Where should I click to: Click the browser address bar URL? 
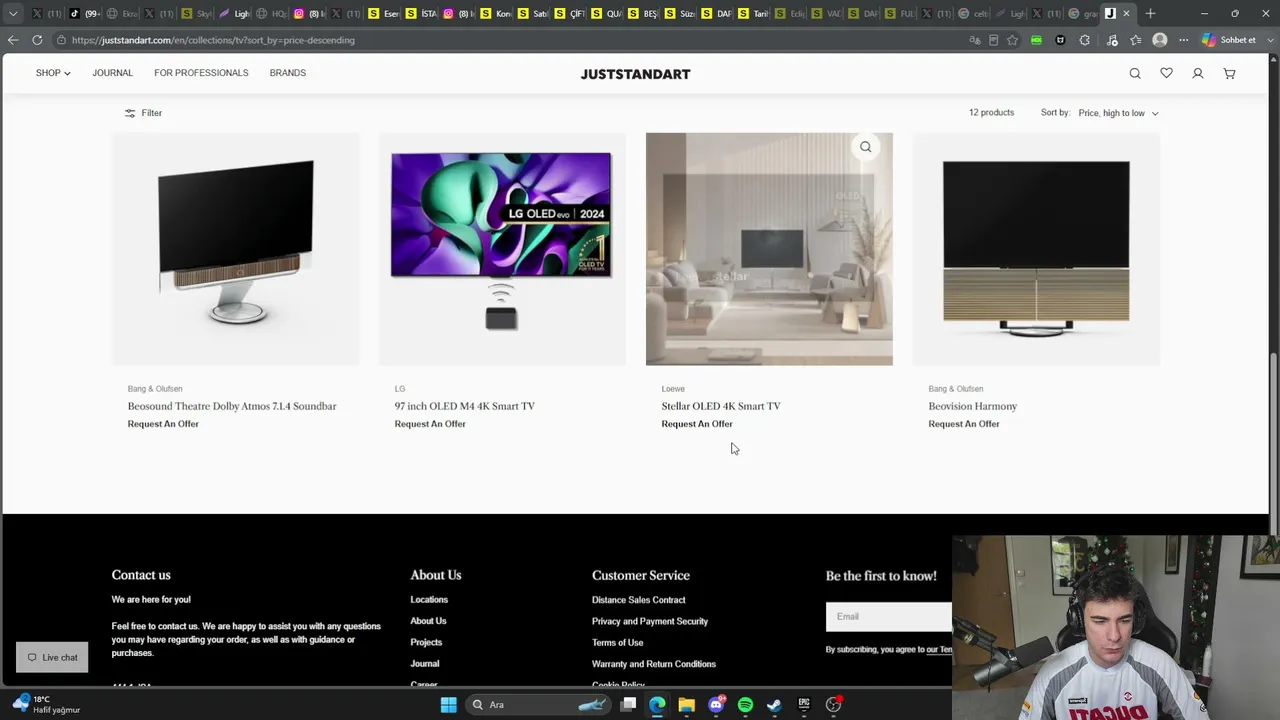point(213,40)
